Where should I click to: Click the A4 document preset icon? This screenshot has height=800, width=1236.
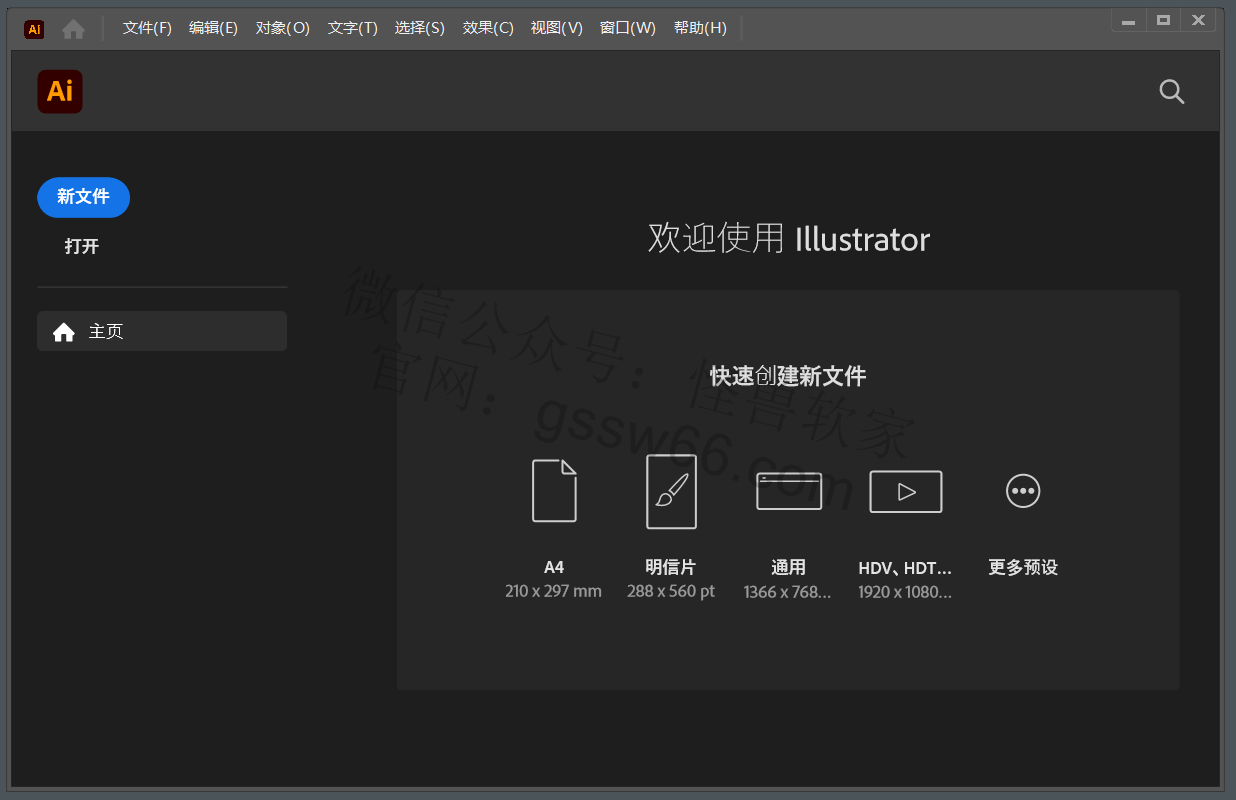tap(554, 491)
